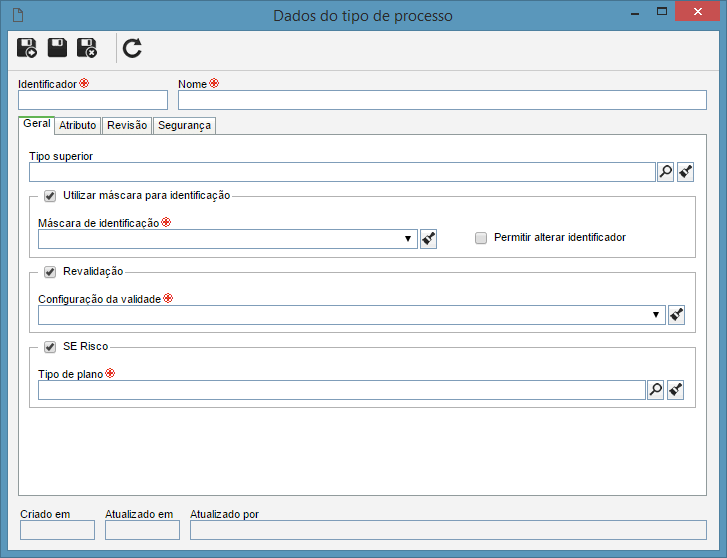This screenshot has width=727, height=558.
Task: Click the Tipo superior text field
Action: (342, 172)
